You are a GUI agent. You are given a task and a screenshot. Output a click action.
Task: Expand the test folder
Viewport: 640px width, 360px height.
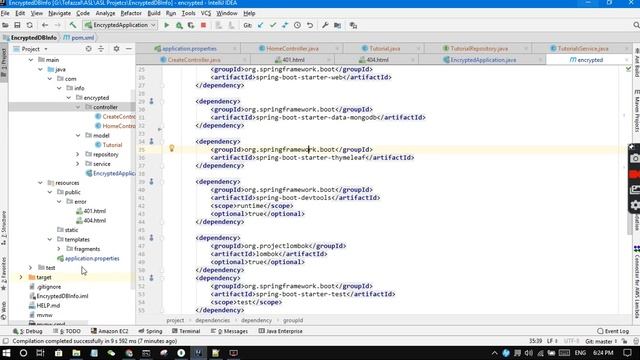[x=31, y=268]
